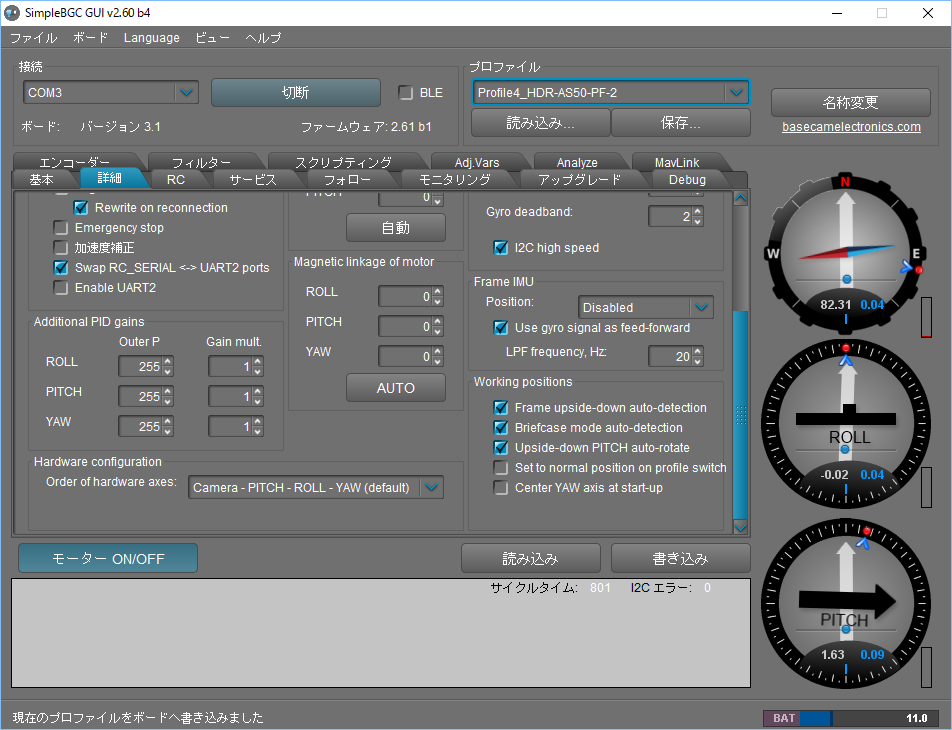This screenshot has width=952, height=730.
Task: Enable UART2 checkbox
Action: (x=61, y=288)
